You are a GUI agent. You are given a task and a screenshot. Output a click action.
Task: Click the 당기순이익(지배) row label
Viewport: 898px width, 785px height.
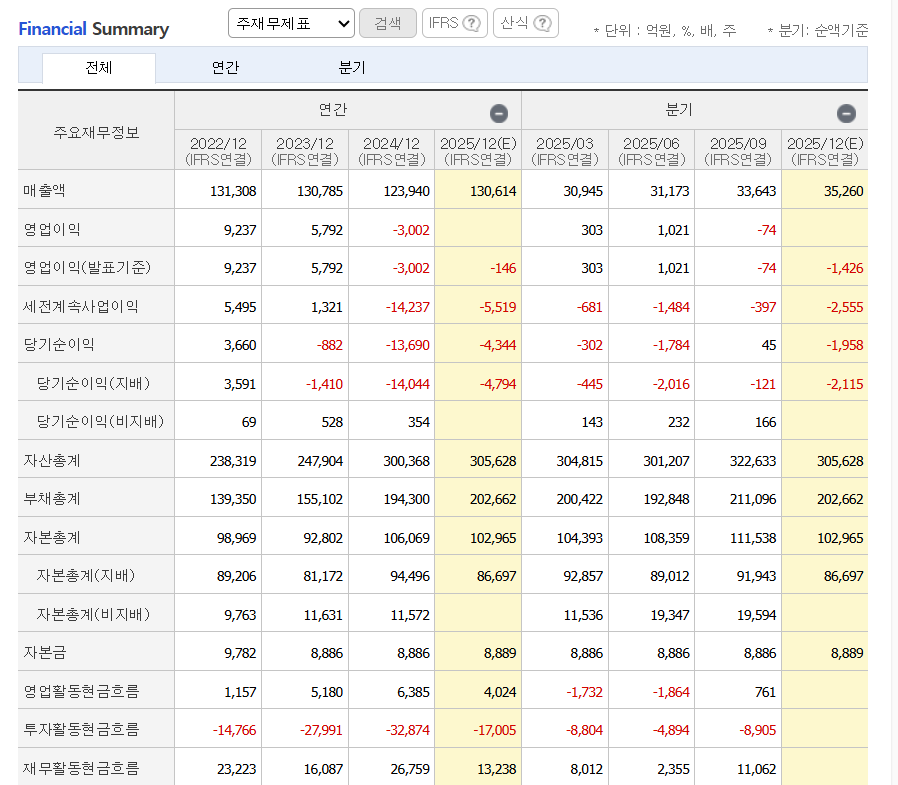pyautogui.click(x=93, y=383)
